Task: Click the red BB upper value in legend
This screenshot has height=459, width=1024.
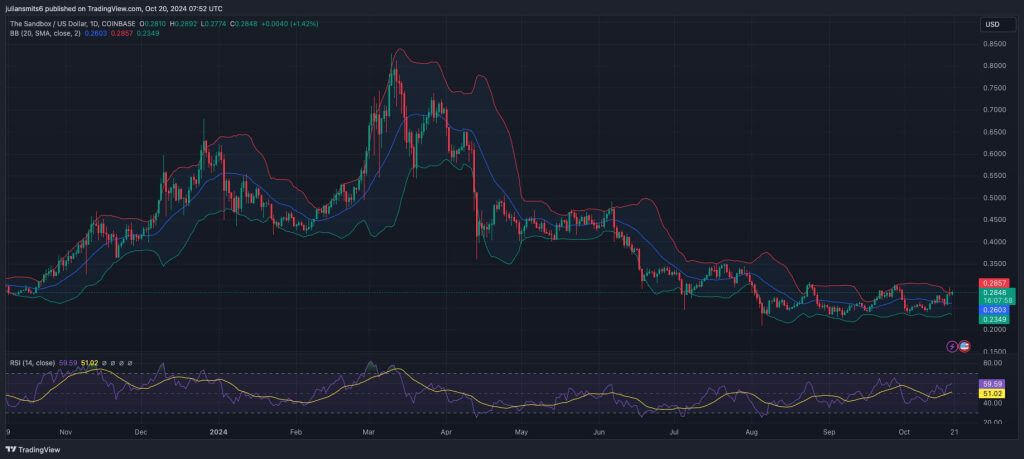Action: pyautogui.click(x=121, y=33)
